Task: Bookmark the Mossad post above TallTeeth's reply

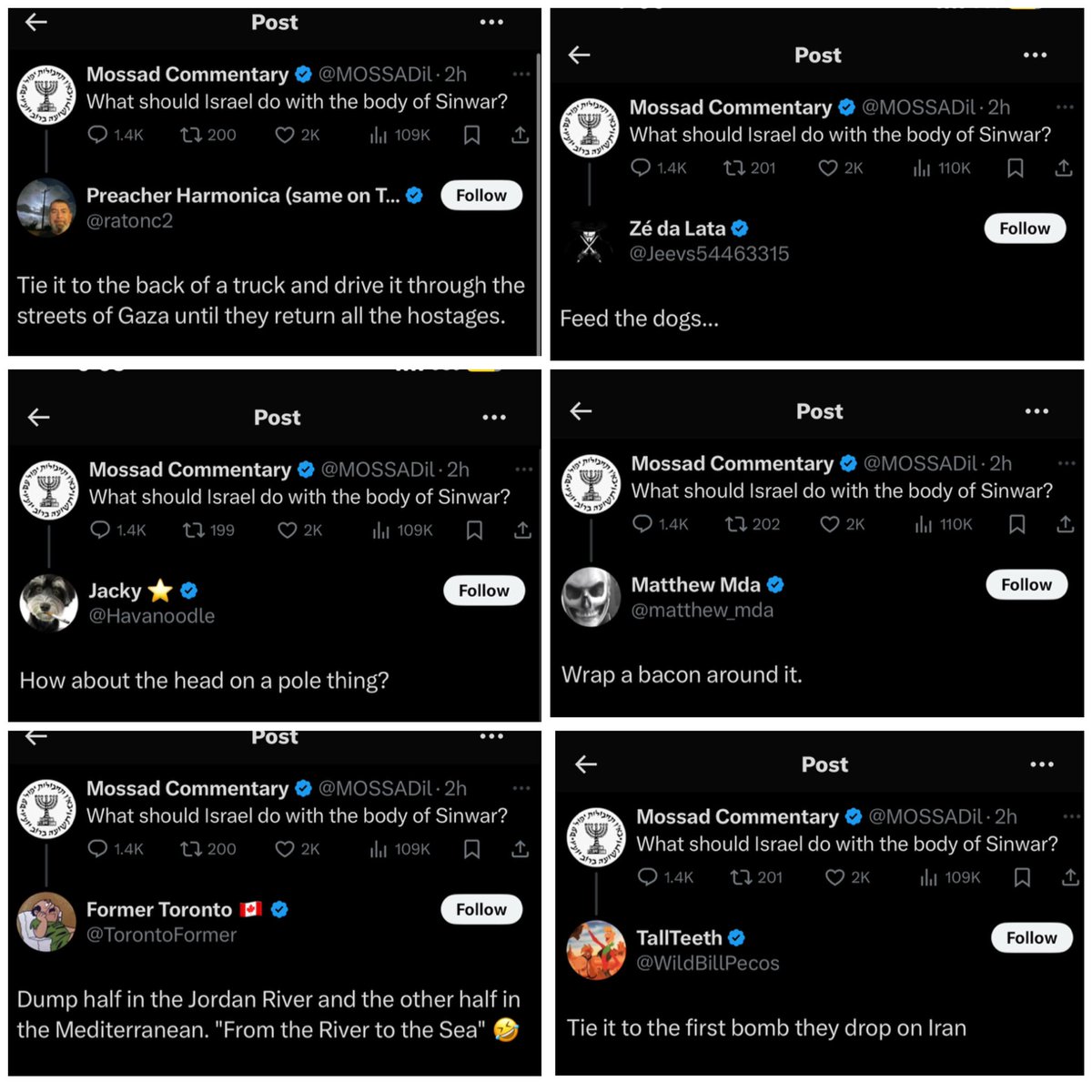Action: pyautogui.click(x=1022, y=877)
